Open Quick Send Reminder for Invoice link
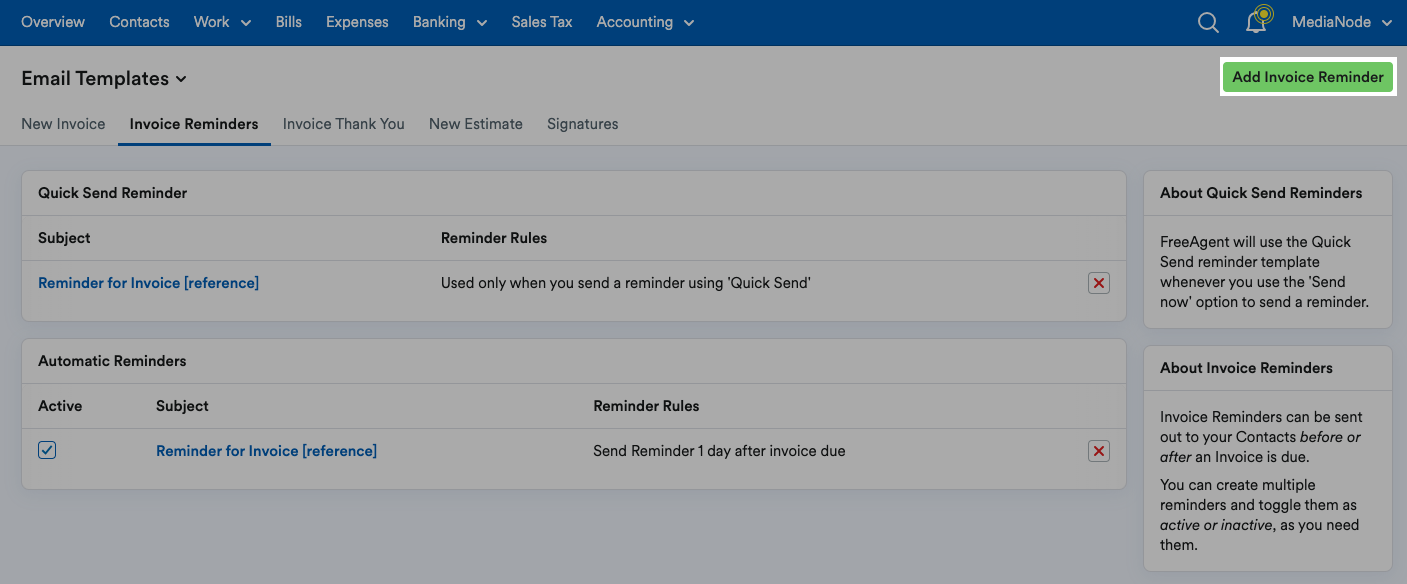This screenshot has height=584, width=1407. (148, 283)
